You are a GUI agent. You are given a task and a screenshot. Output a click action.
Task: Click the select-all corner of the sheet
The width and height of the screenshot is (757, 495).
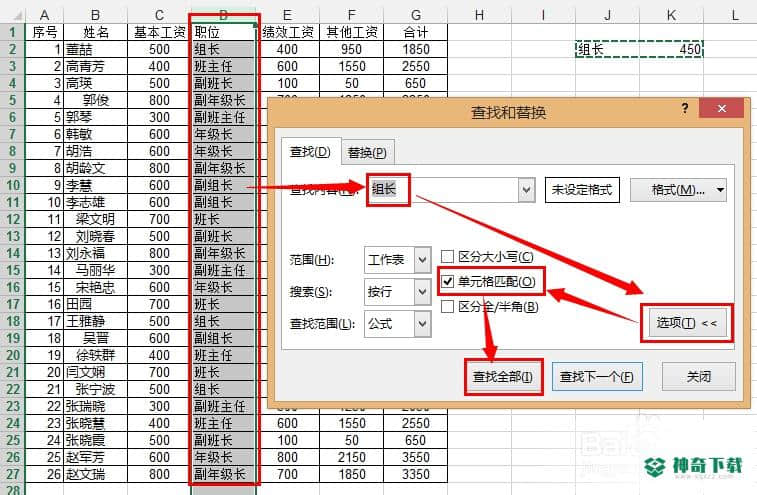(x=12, y=15)
